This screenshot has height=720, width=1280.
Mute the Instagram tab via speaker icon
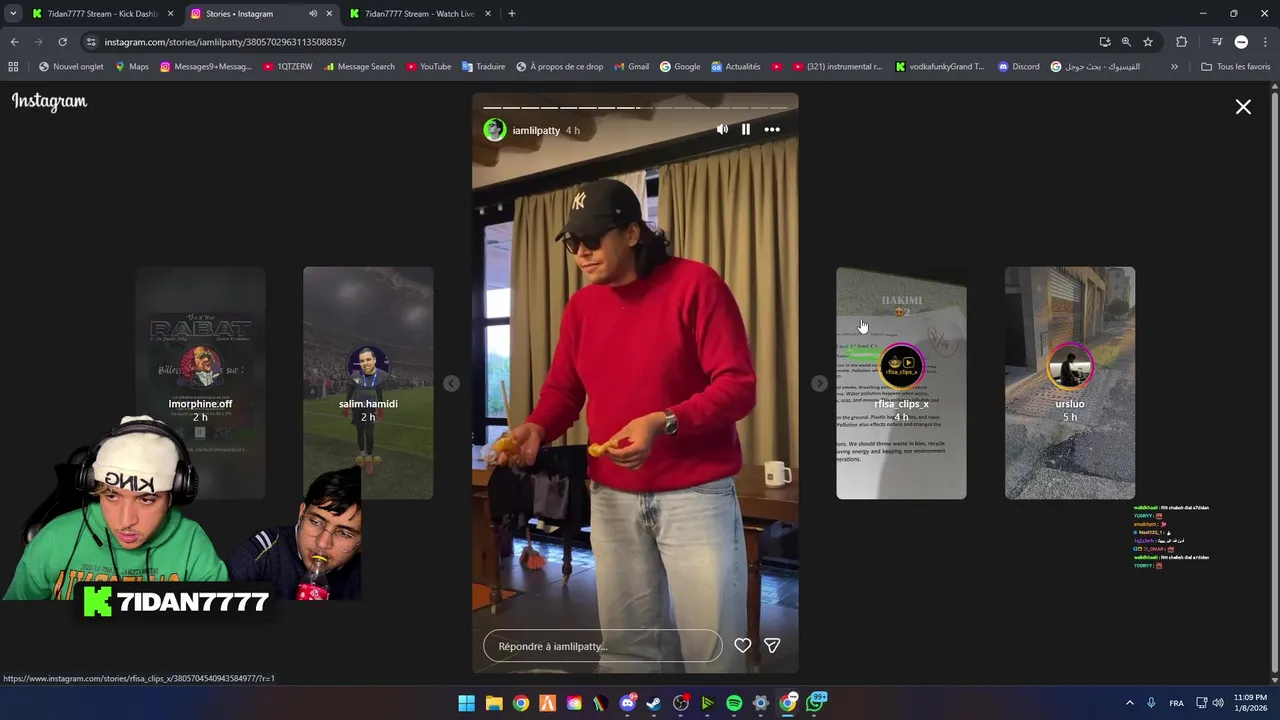(x=313, y=14)
